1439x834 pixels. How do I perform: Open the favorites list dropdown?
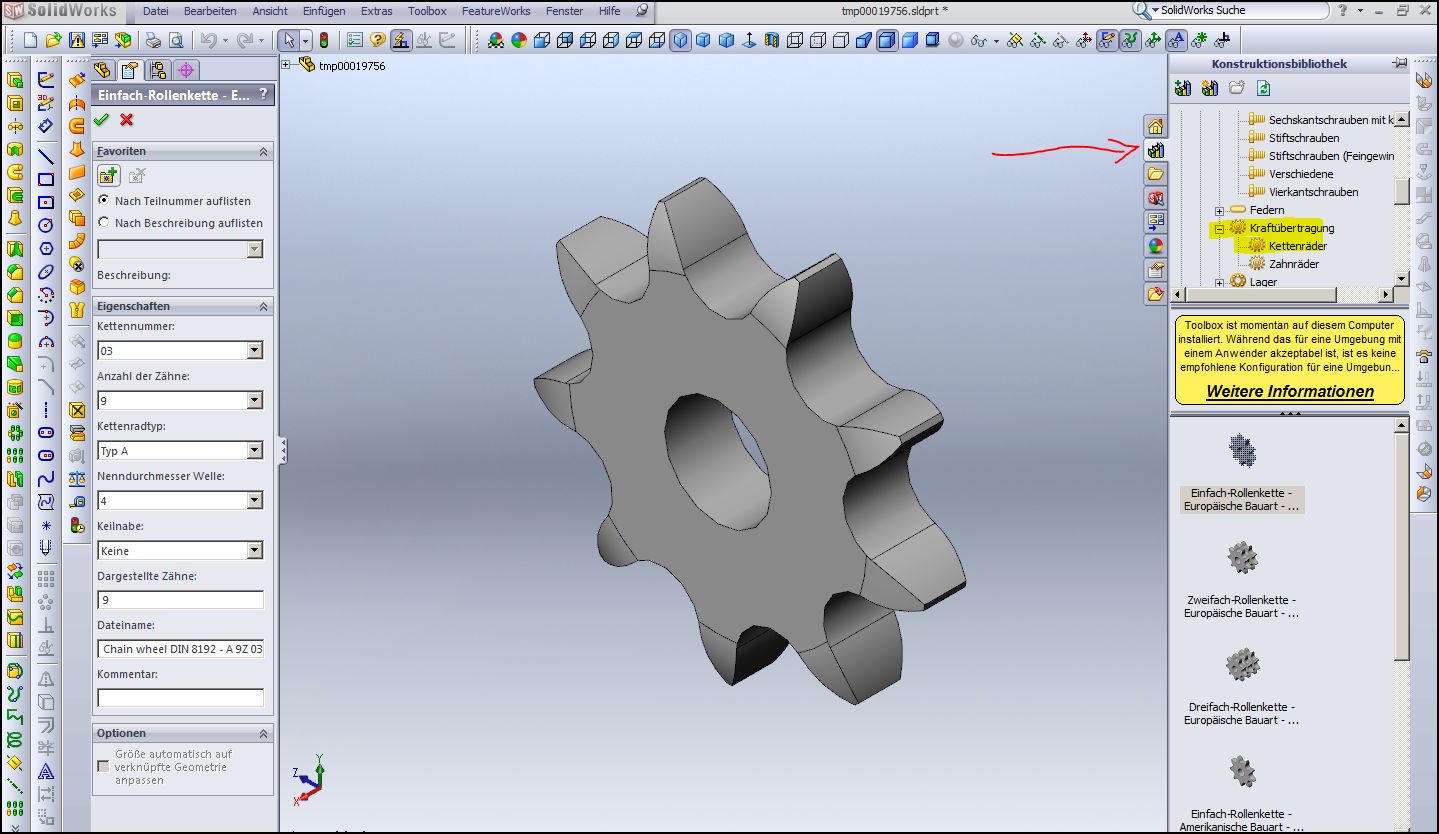point(254,250)
